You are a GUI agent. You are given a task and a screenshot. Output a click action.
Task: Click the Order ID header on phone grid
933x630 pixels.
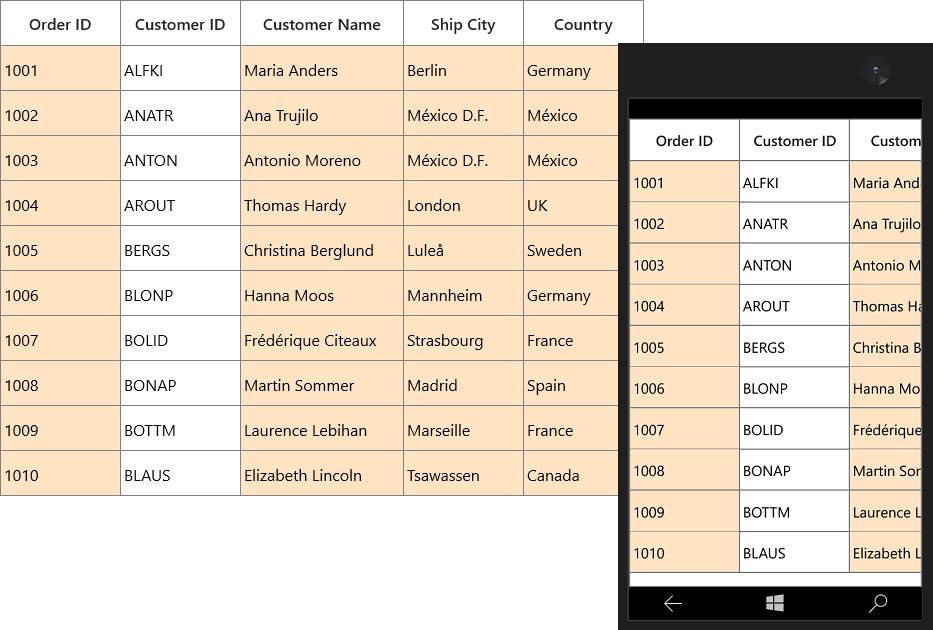(684, 140)
